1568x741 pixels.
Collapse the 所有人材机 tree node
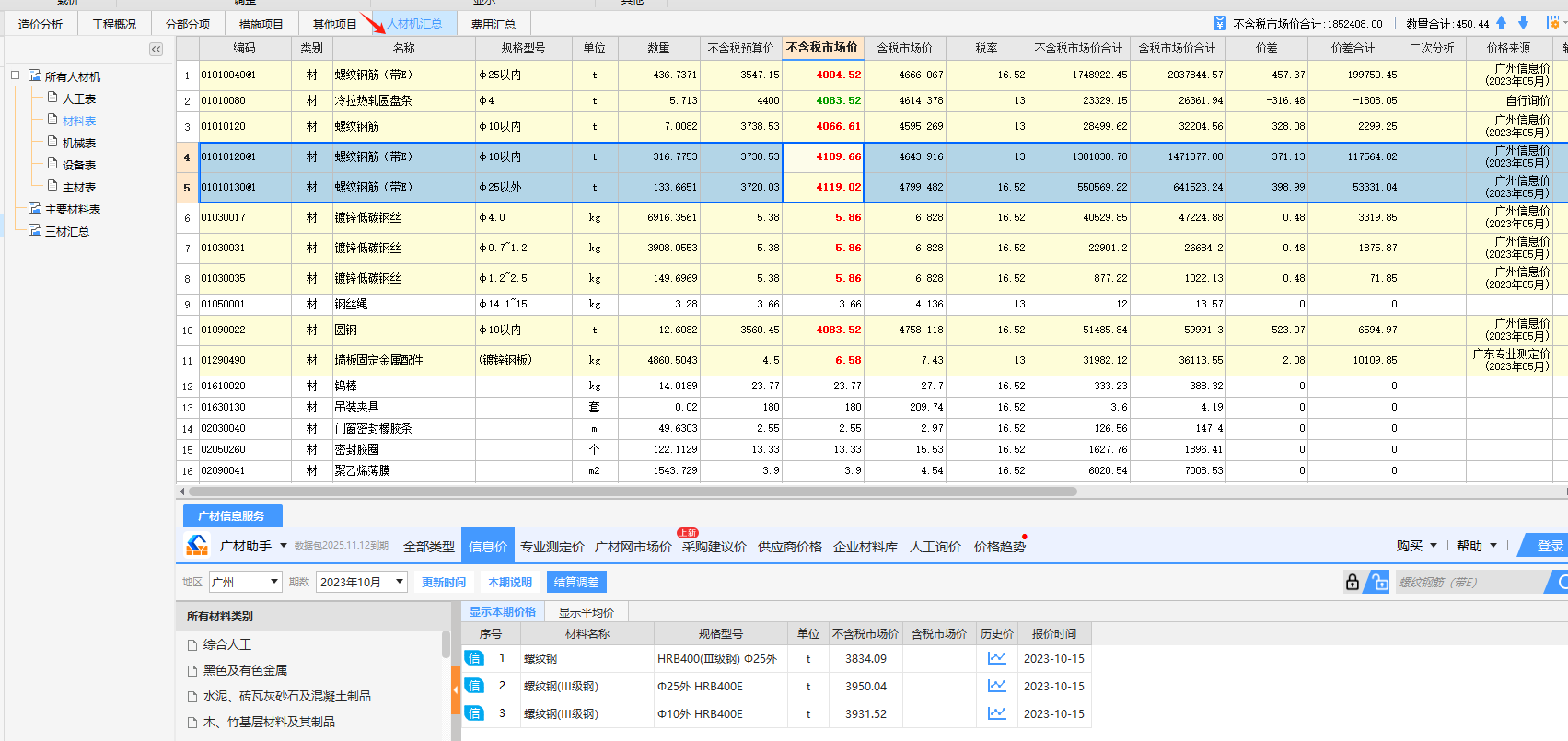coord(16,75)
